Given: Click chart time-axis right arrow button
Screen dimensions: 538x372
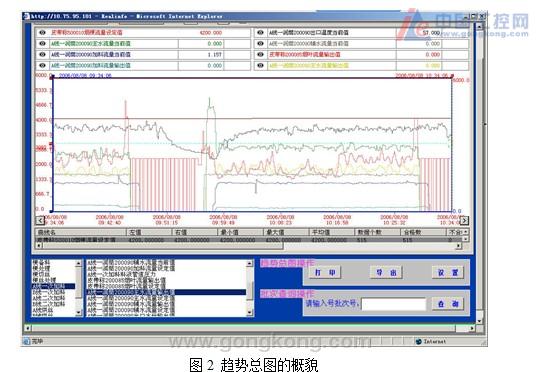Looking at the screenshot, I should [x=464, y=220].
